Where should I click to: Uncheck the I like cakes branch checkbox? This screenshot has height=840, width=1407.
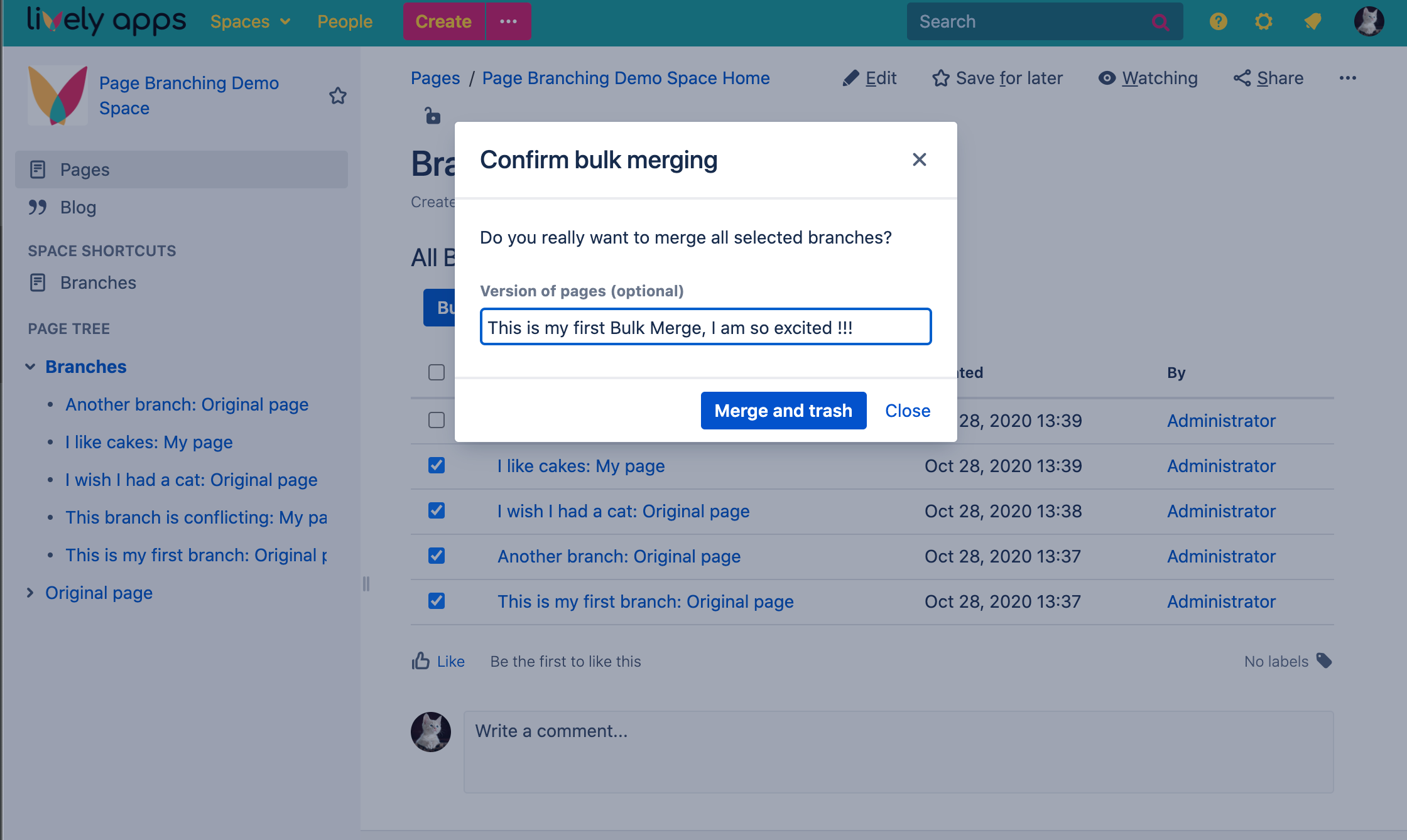pyautogui.click(x=437, y=465)
